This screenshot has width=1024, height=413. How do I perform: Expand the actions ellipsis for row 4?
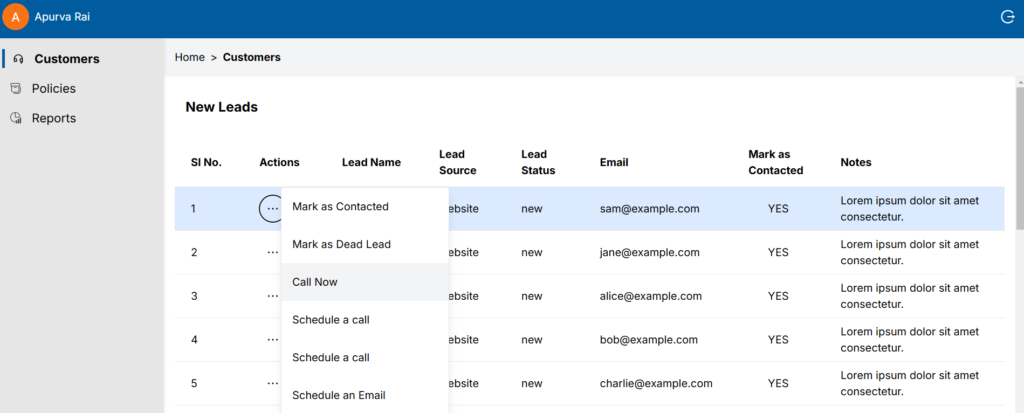click(x=272, y=340)
